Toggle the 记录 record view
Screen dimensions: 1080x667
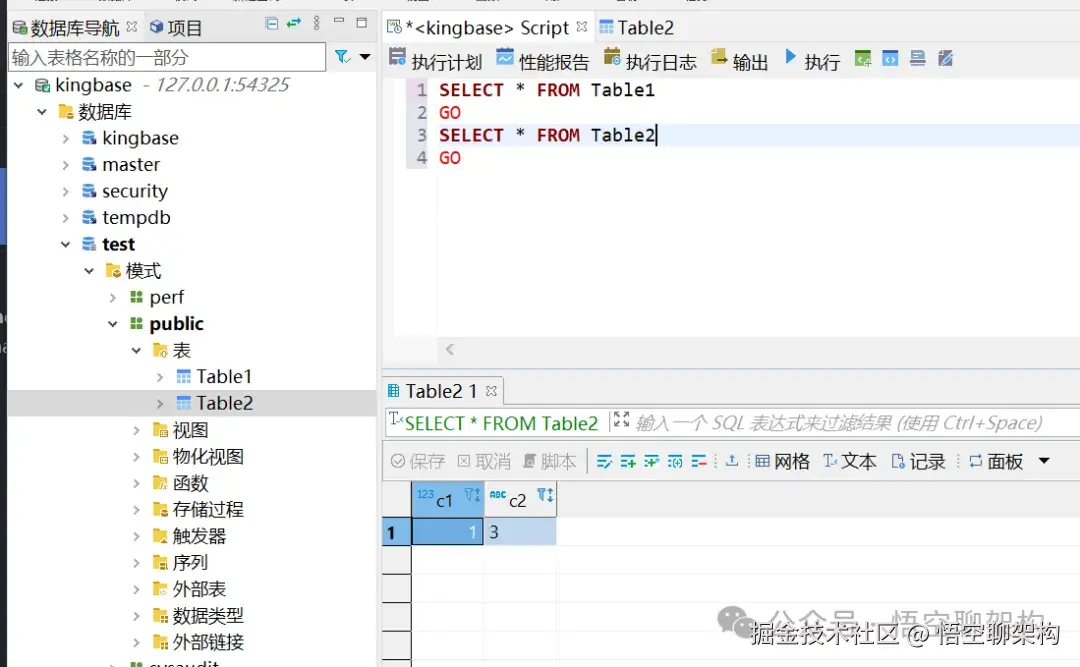pos(918,461)
